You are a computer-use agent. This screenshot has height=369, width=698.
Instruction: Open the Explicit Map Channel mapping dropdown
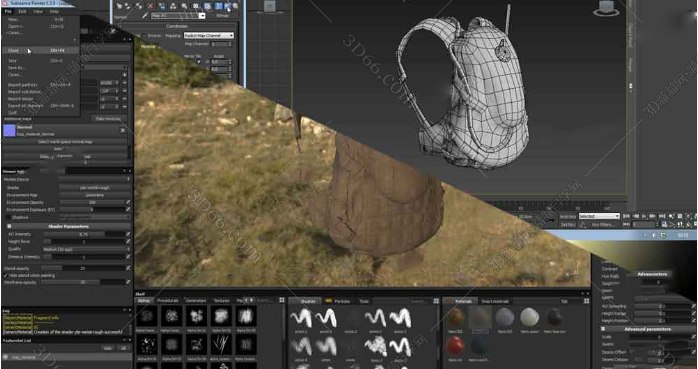209,36
